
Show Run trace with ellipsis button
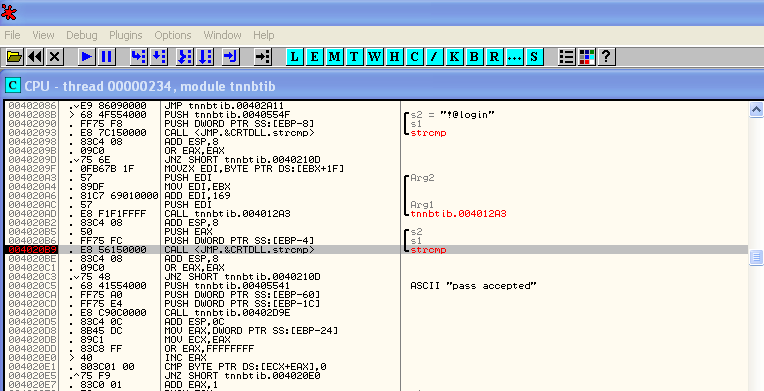click(x=514, y=57)
